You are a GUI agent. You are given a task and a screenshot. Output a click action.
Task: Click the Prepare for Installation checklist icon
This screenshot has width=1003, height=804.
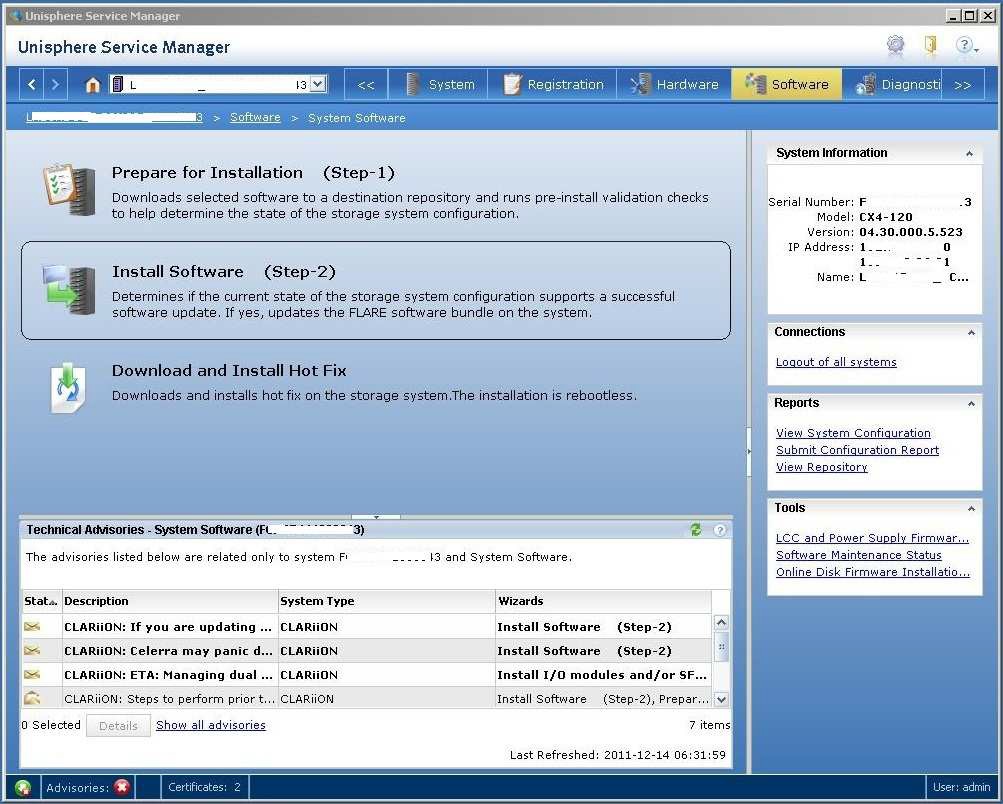point(69,189)
